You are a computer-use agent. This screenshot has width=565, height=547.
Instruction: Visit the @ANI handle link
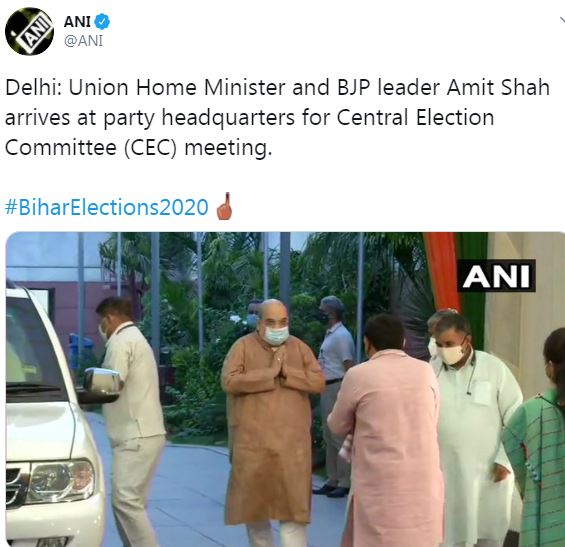point(83,41)
